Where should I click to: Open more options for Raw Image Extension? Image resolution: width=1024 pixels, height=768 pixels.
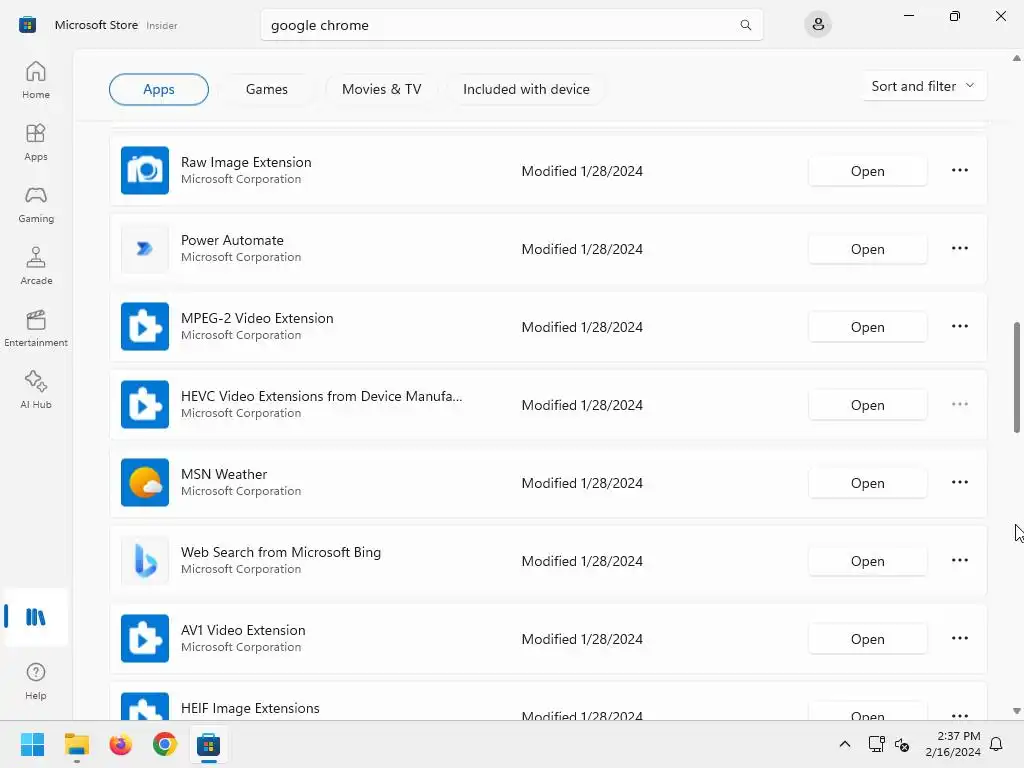[959, 170]
